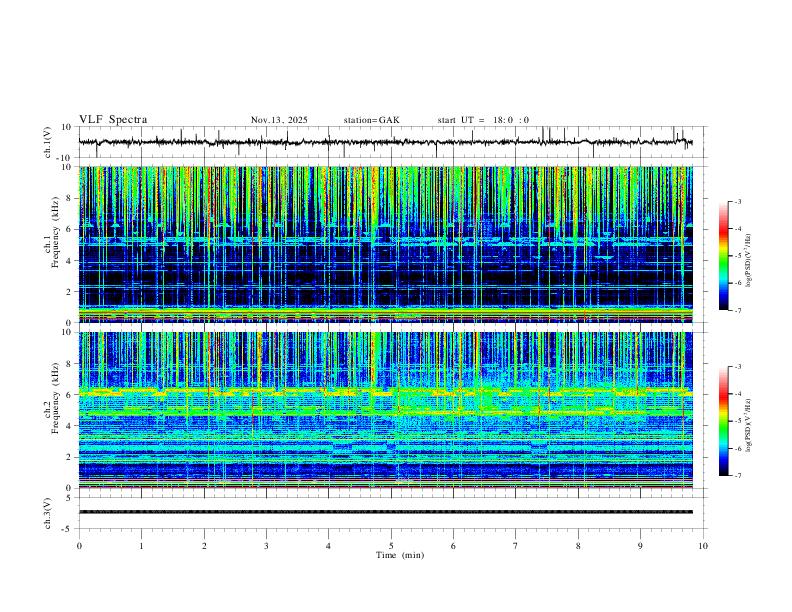Image resolution: width=792 pixels, height=612 pixels.
Task: Click the ch.2 spectrogram color scale bar
Action: tap(723, 421)
